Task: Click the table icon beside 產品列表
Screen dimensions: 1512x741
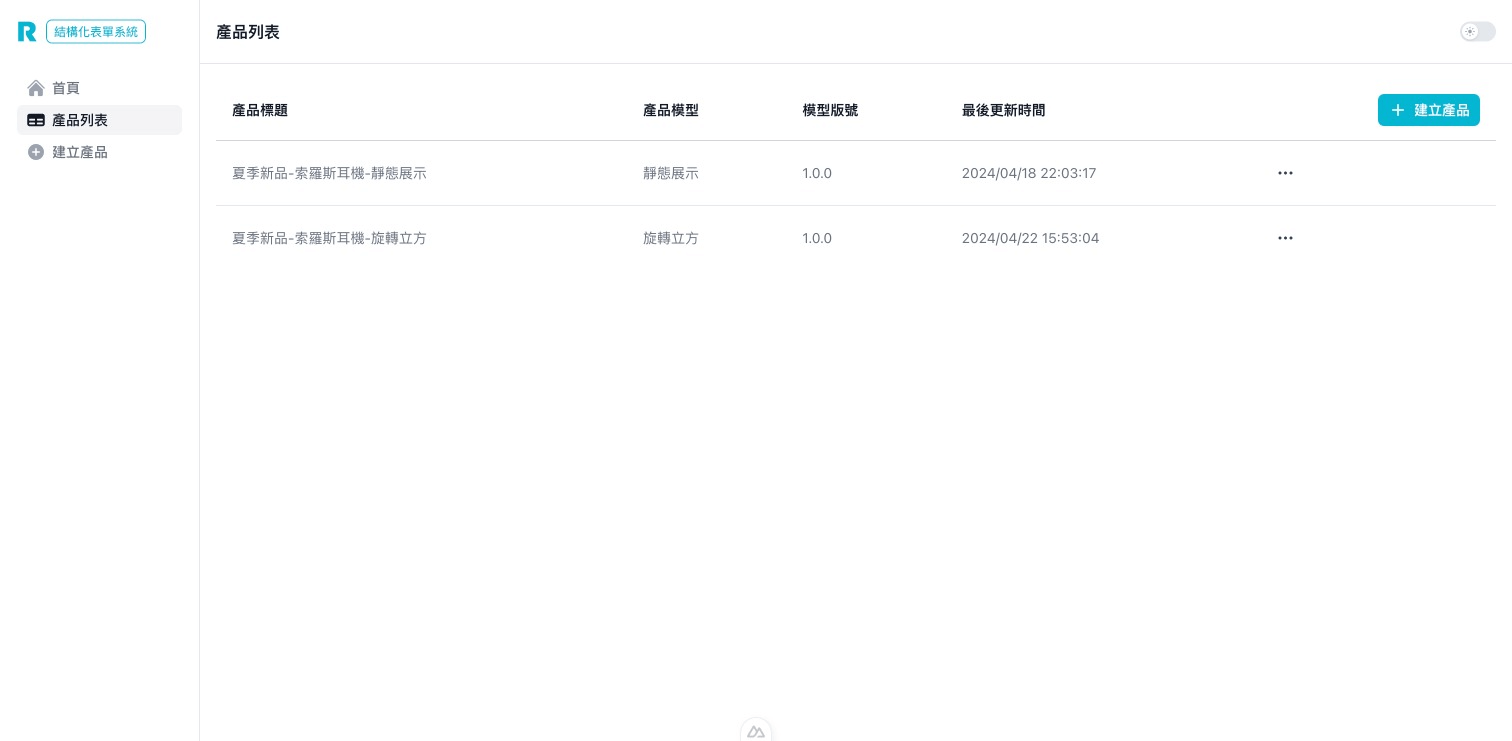Action: (x=36, y=120)
